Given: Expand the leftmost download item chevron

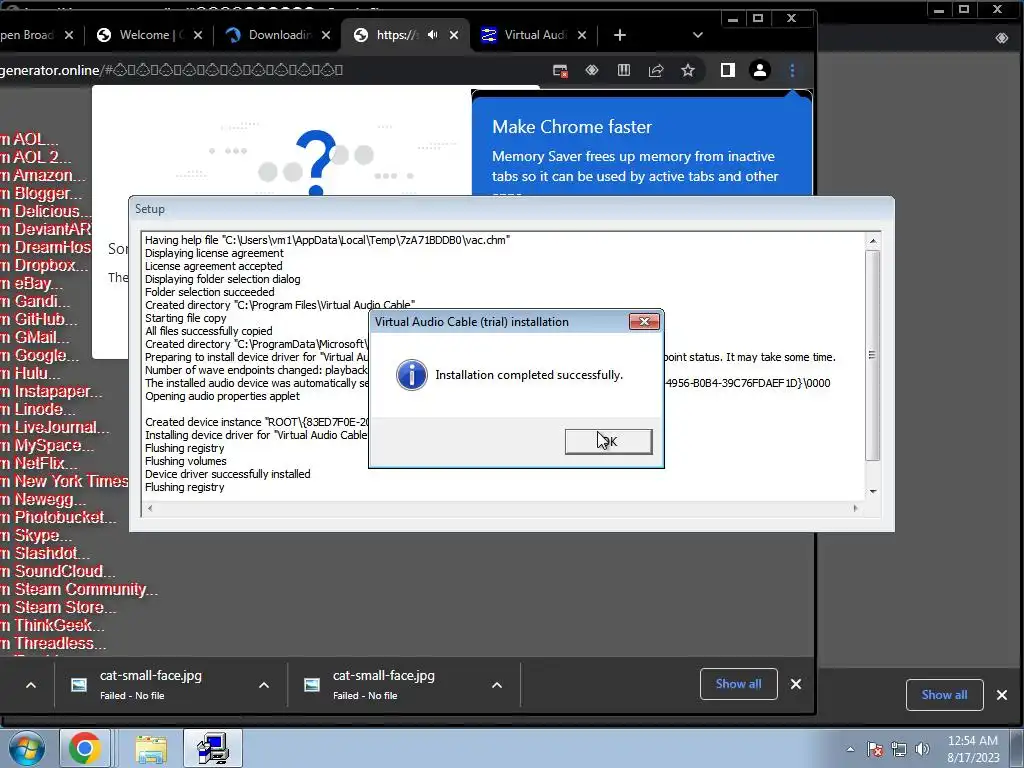Looking at the screenshot, I should click(x=31, y=685).
